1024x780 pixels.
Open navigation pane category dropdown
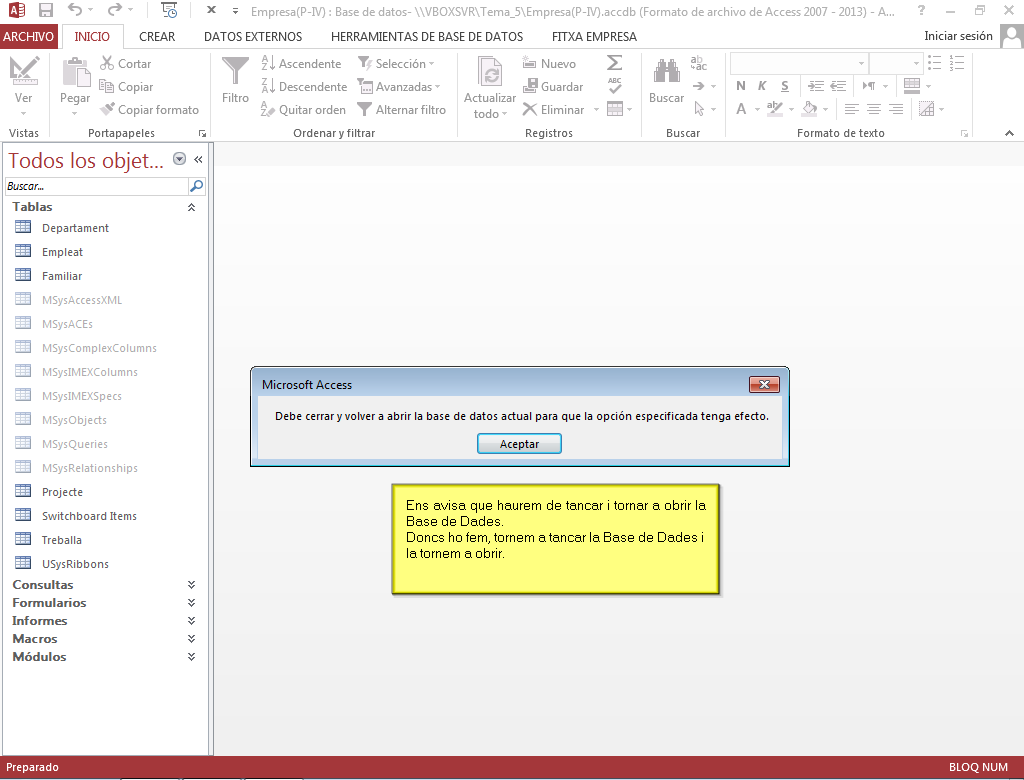(180, 159)
